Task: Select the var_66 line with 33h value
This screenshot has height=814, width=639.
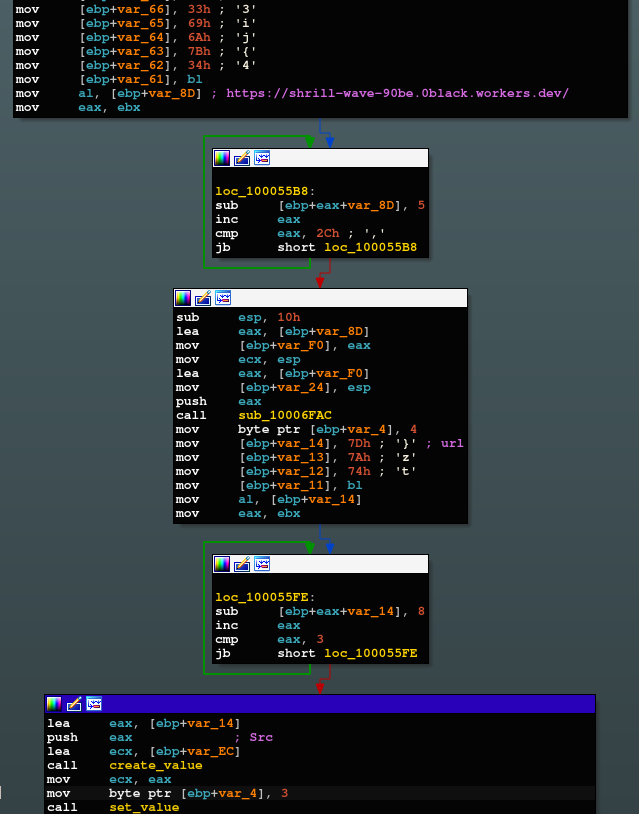Action: (x=136, y=9)
